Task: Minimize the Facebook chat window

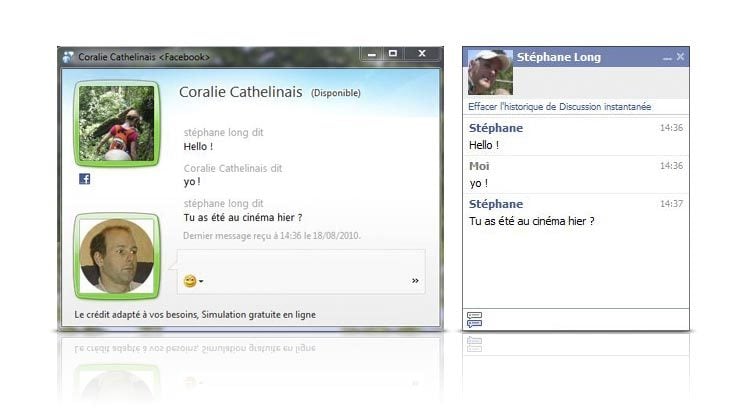Action: coord(667,58)
